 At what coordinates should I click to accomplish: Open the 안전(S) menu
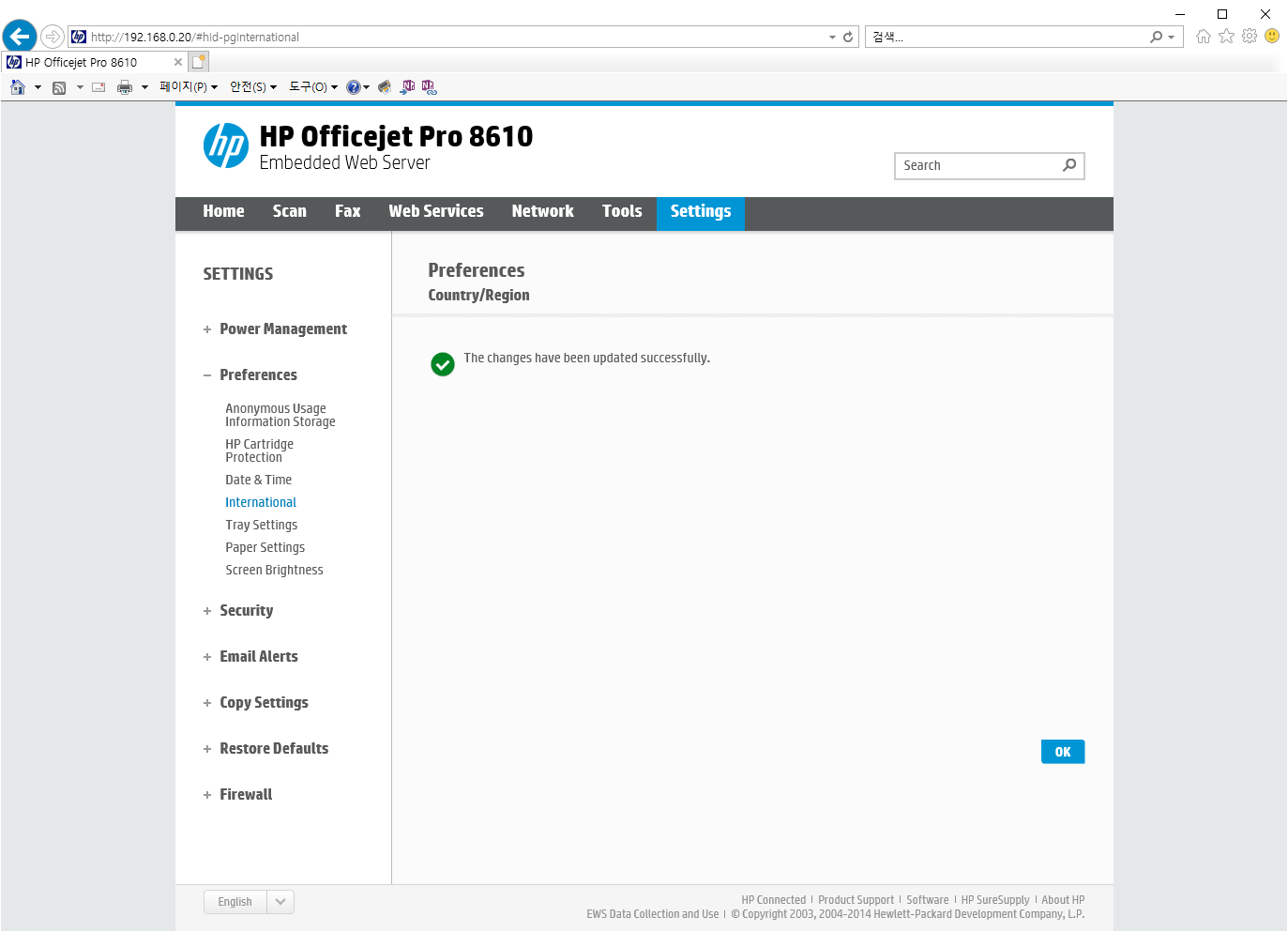[x=253, y=86]
